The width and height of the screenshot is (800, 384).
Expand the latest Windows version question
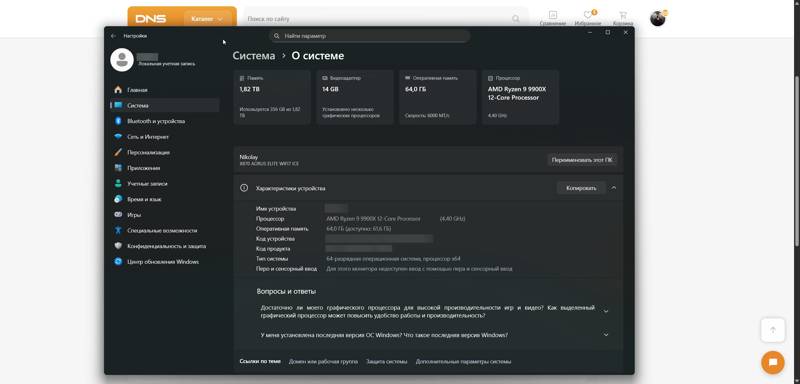(x=606, y=335)
